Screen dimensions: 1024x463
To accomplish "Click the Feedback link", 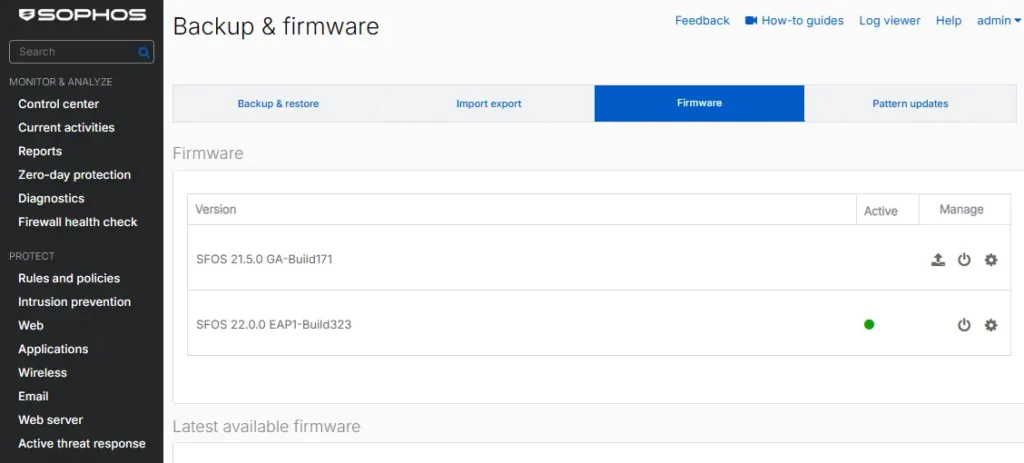I will point(702,21).
